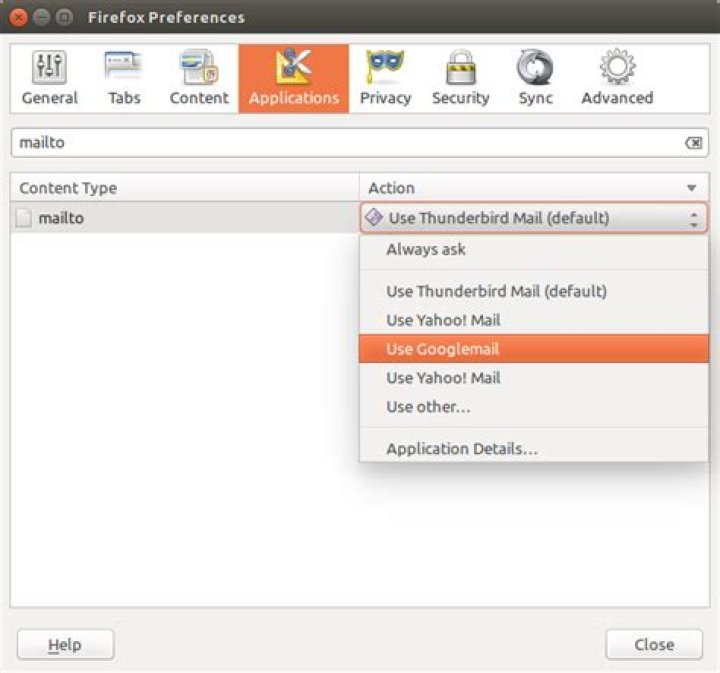Choose Use Thunderbird Mail (default) menu entry
This screenshot has width=720, height=673.
pyautogui.click(x=534, y=291)
